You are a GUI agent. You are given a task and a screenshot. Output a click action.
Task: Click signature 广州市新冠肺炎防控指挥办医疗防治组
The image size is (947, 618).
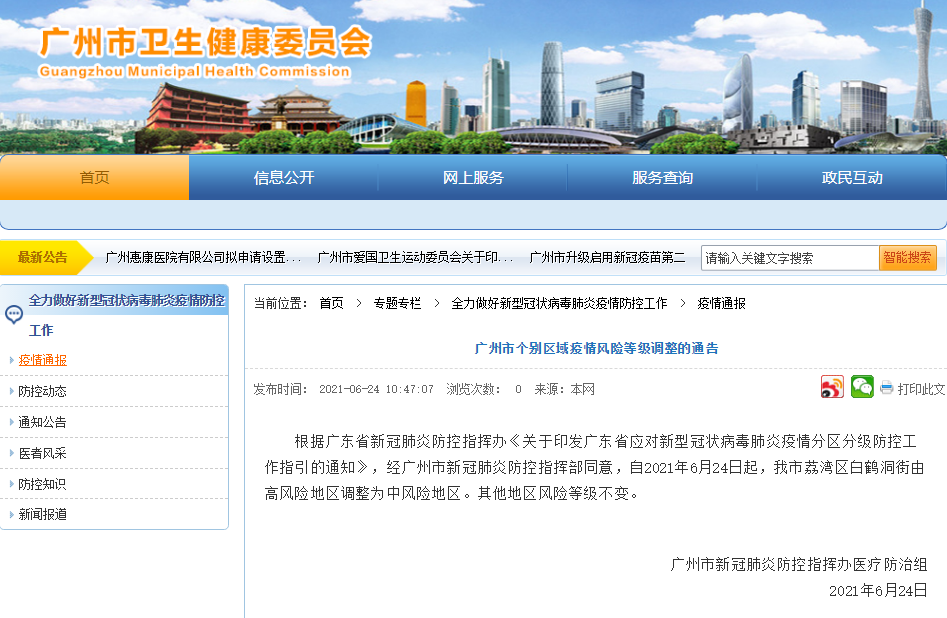coord(798,564)
